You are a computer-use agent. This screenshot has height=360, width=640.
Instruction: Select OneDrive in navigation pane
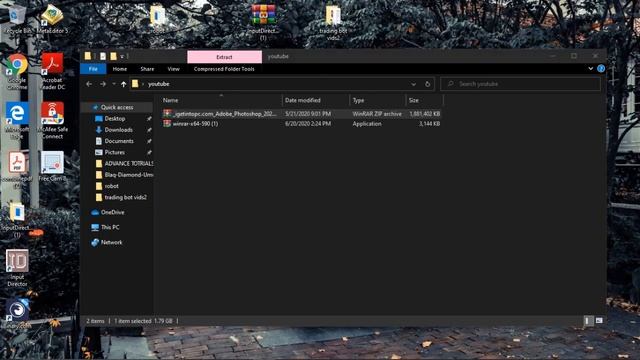tap(112, 212)
